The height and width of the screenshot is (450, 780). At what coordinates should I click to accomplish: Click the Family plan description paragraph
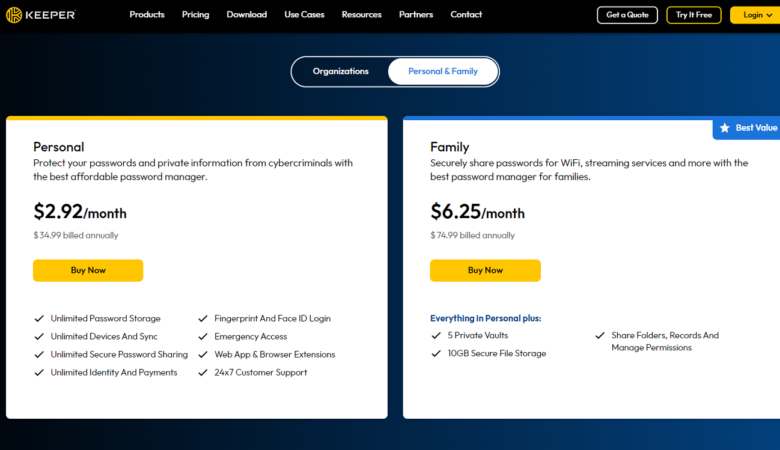(x=589, y=170)
